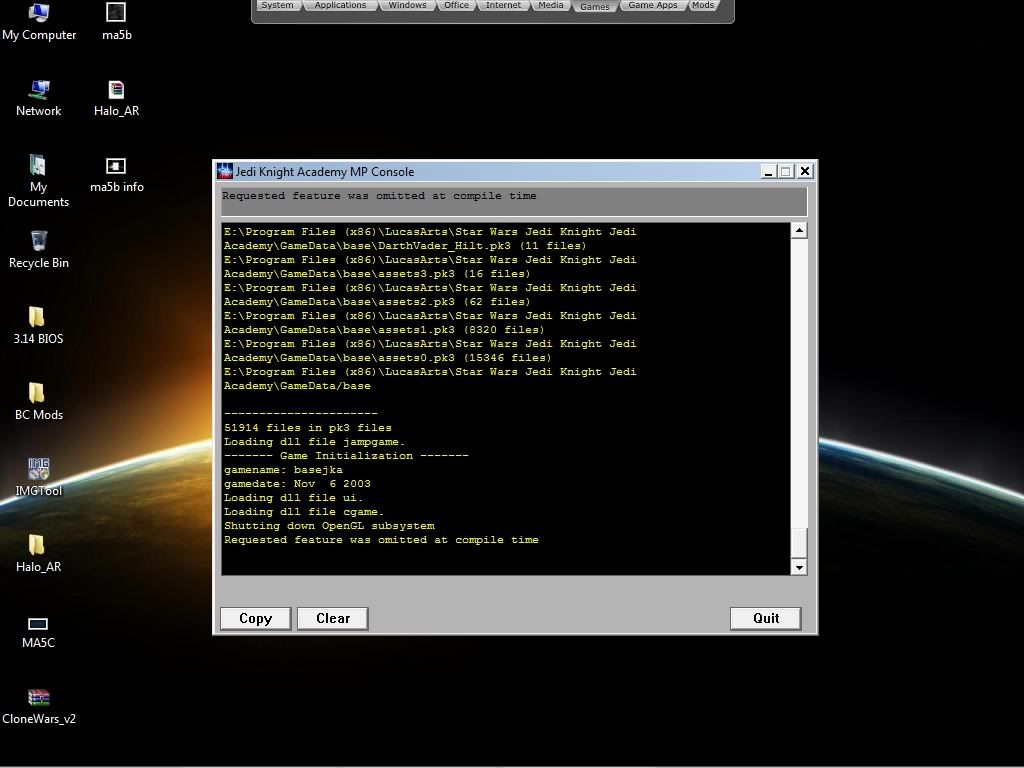The image size is (1024, 768).
Task: Select the Games tab
Action: click(595, 6)
